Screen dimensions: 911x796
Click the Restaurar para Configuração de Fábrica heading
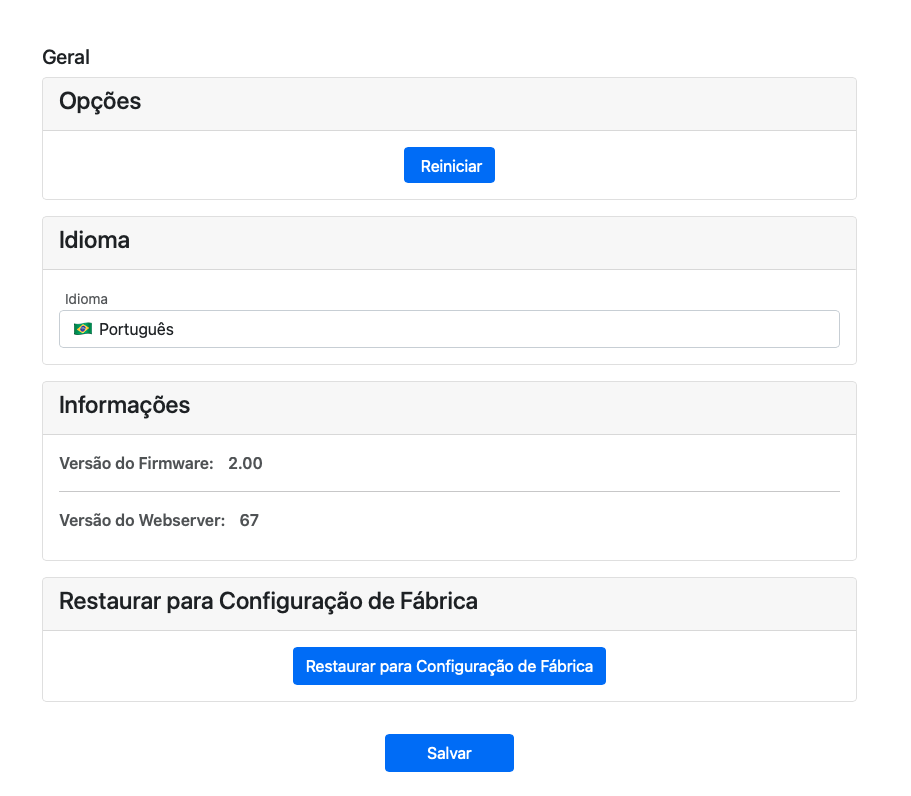click(268, 601)
